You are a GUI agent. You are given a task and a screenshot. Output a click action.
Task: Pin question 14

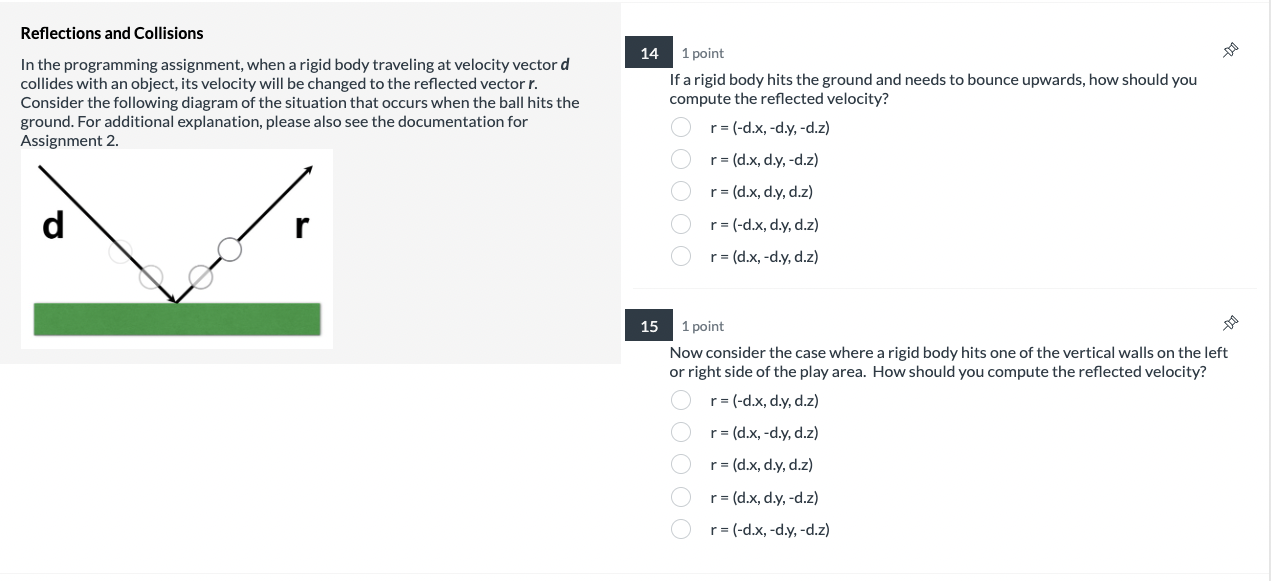point(1229,50)
